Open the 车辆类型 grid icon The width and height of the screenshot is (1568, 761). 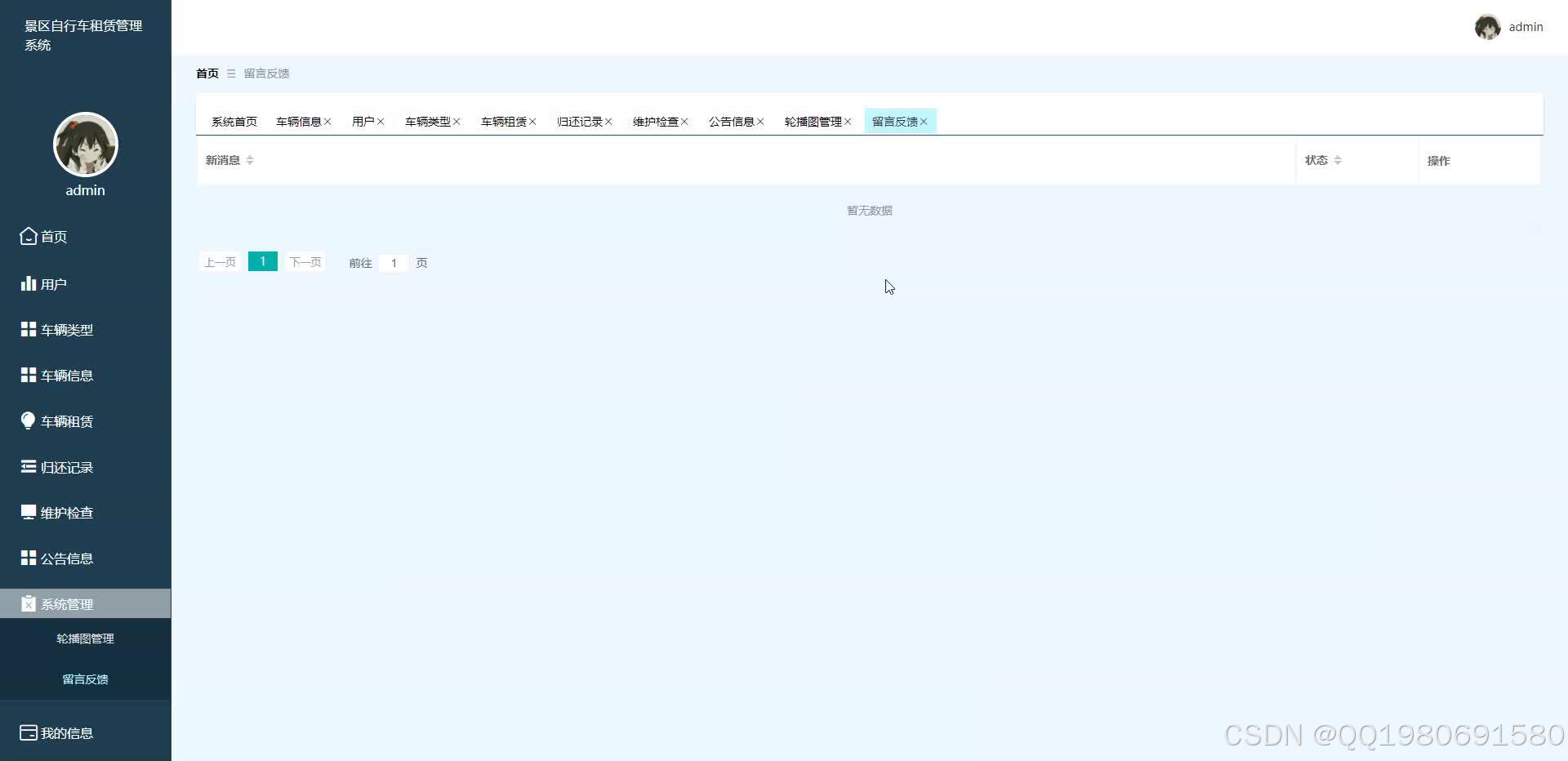tap(27, 329)
